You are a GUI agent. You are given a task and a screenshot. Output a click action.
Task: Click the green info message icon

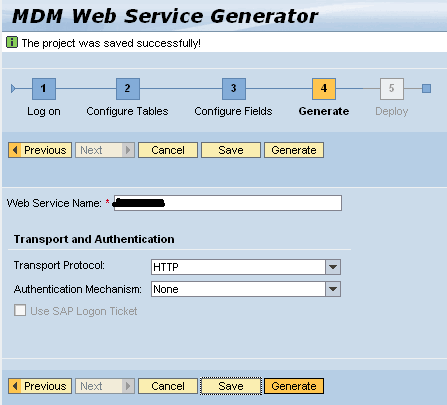click(x=12, y=42)
